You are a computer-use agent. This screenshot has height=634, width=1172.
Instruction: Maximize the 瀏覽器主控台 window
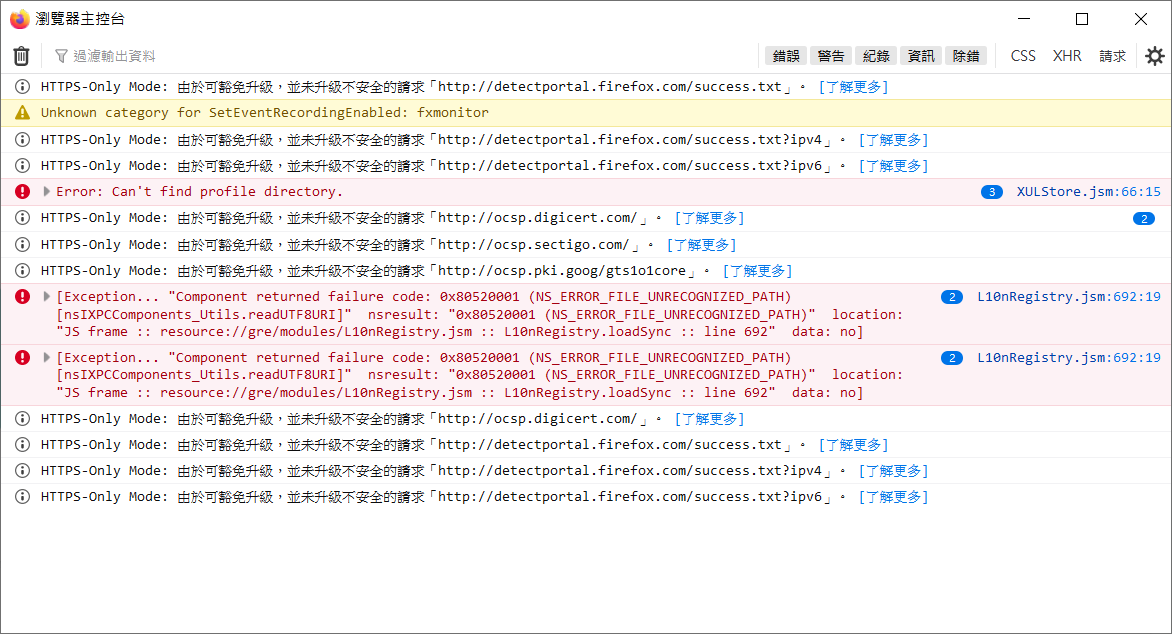pos(1082,19)
